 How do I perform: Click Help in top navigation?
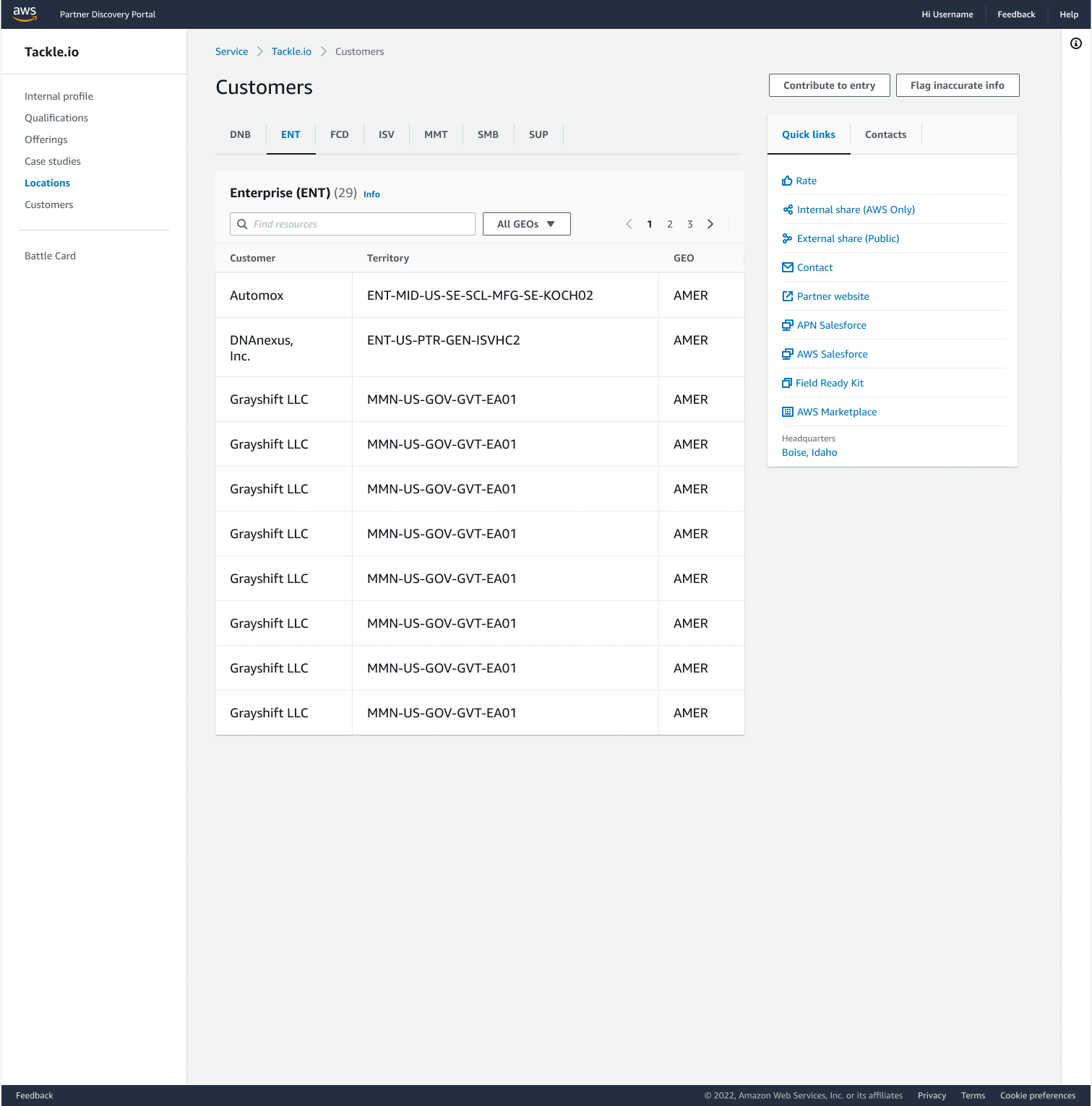pos(1069,14)
